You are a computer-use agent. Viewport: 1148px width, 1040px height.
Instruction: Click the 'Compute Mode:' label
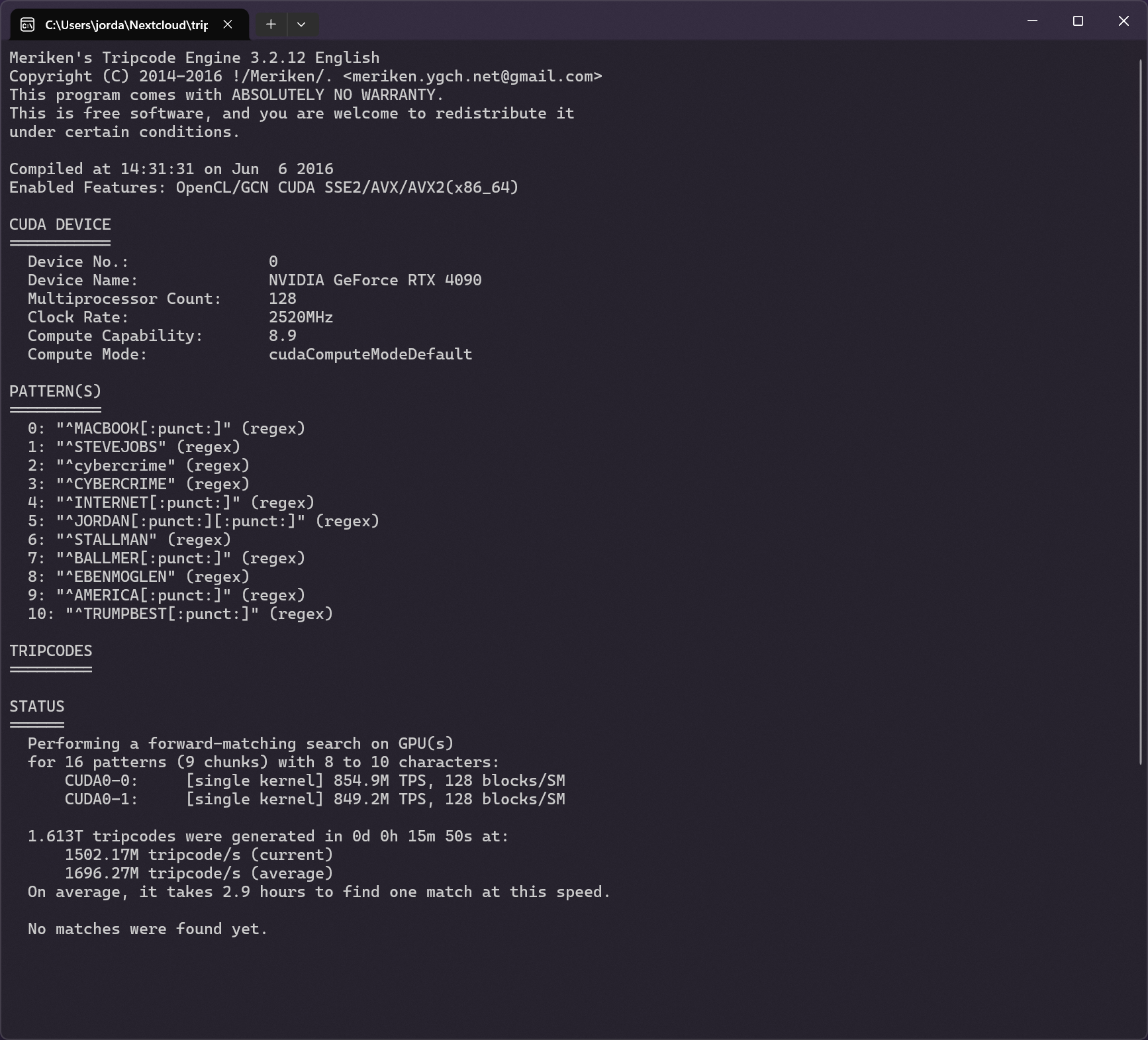click(x=88, y=355)
